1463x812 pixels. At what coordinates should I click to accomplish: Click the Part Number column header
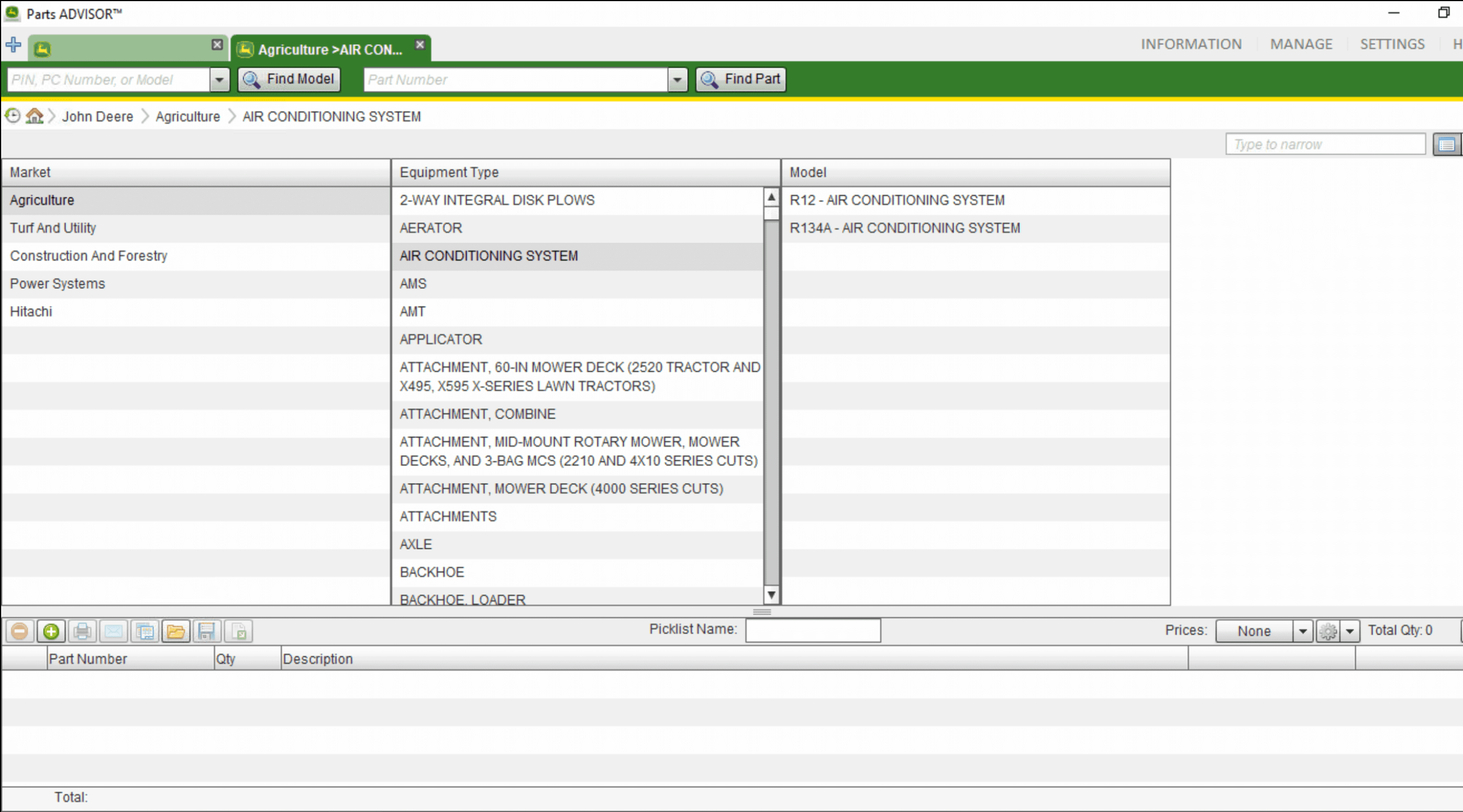[131, 659]
